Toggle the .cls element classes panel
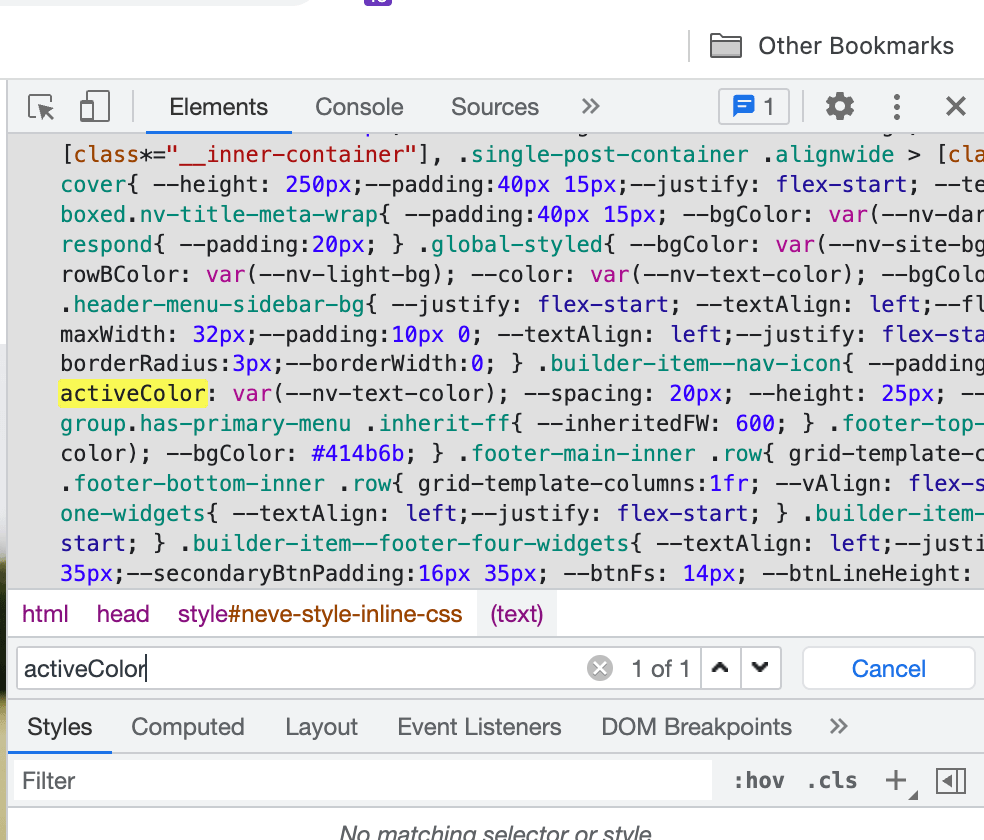The height and width of the screenshot is (840, 984). [x=832, y=781]
